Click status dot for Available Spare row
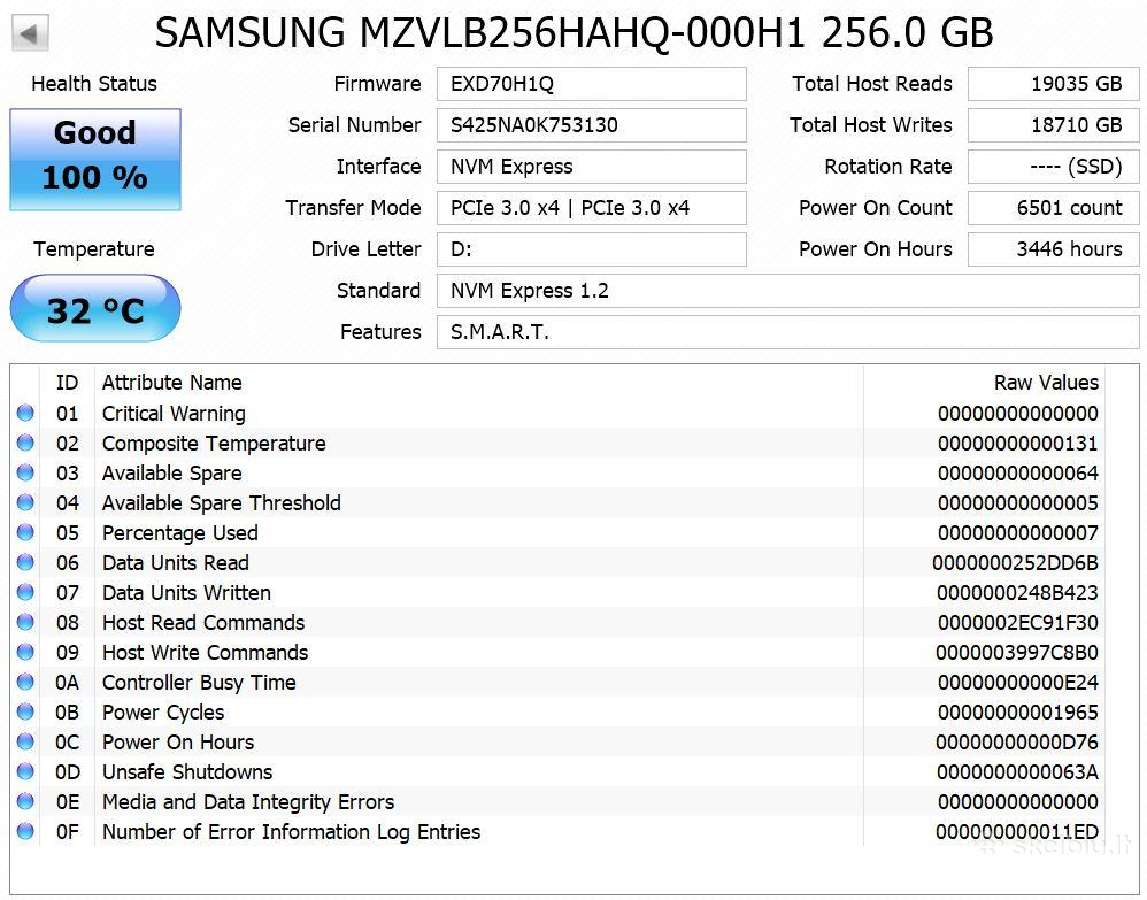 (x=26, y=473)
